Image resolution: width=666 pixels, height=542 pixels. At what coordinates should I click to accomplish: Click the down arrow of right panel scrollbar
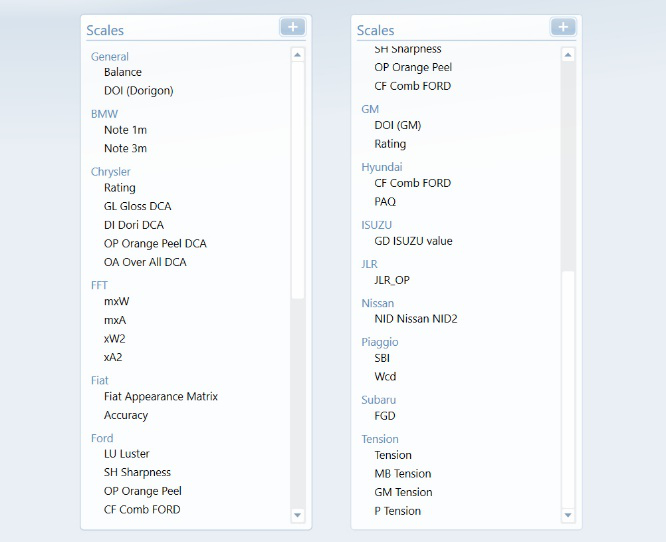568,515
